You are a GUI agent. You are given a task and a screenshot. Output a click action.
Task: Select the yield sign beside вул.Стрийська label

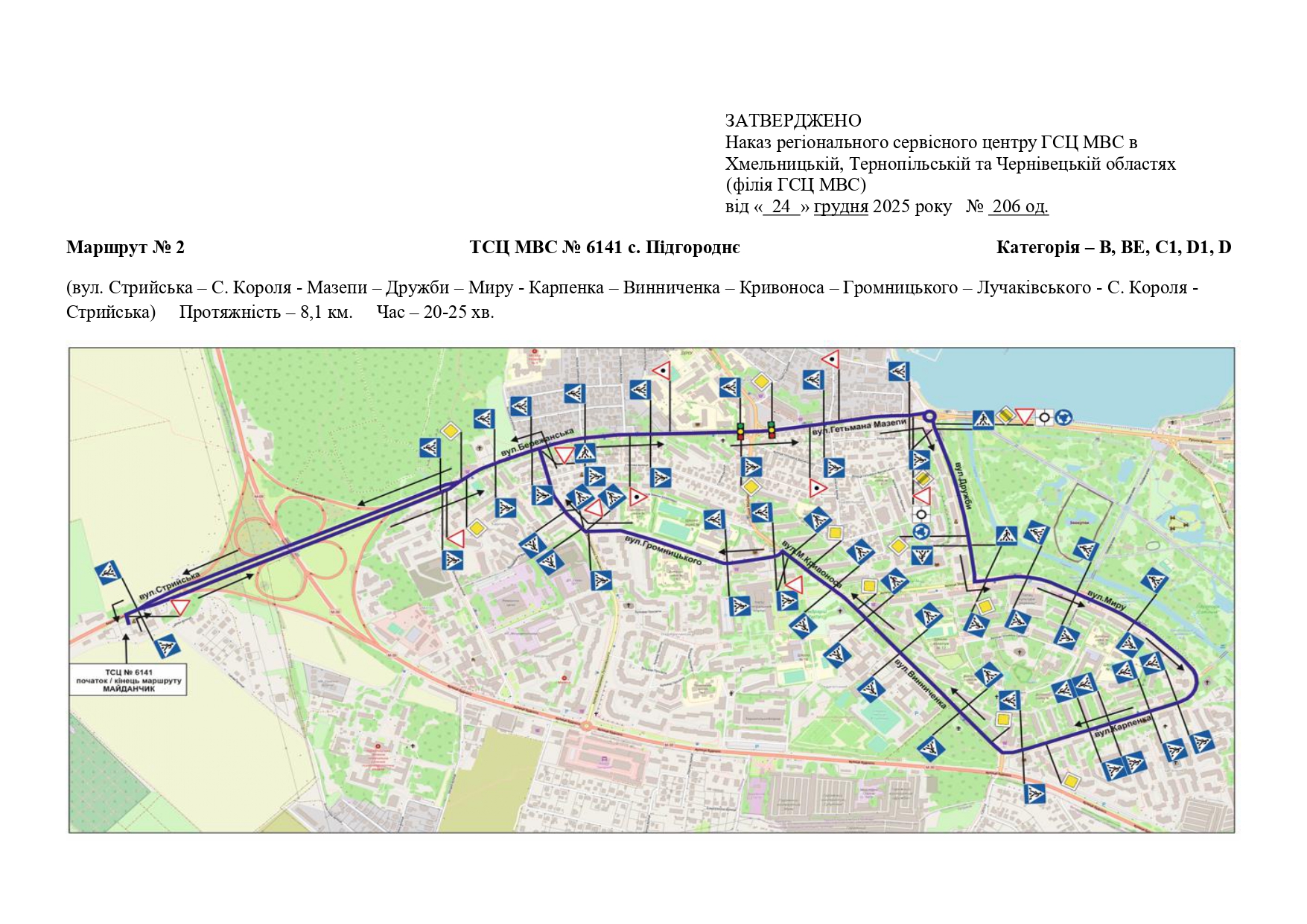pos(179,606)
